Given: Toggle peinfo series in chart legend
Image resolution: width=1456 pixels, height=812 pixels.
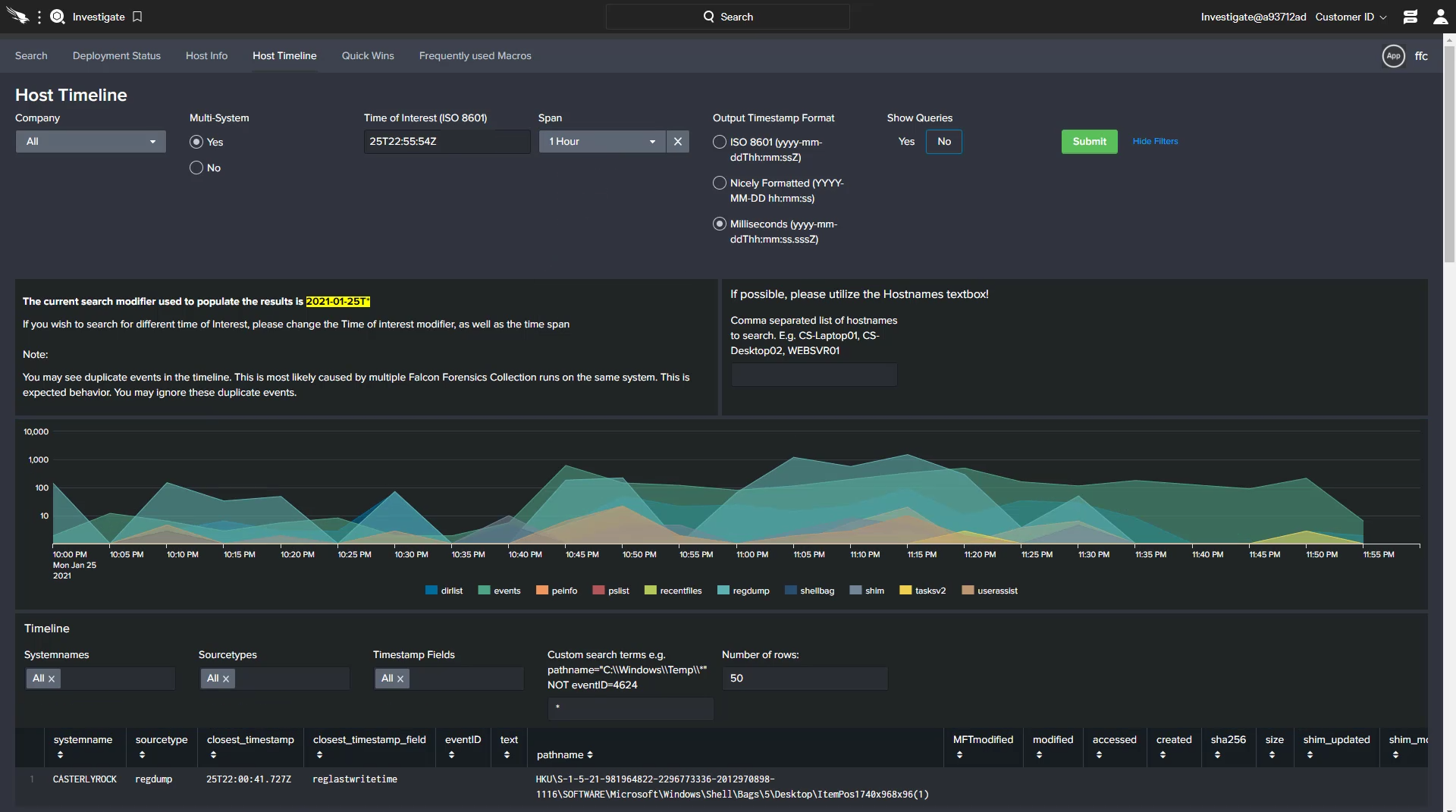Looking at the screenshot, I should 557,591.
